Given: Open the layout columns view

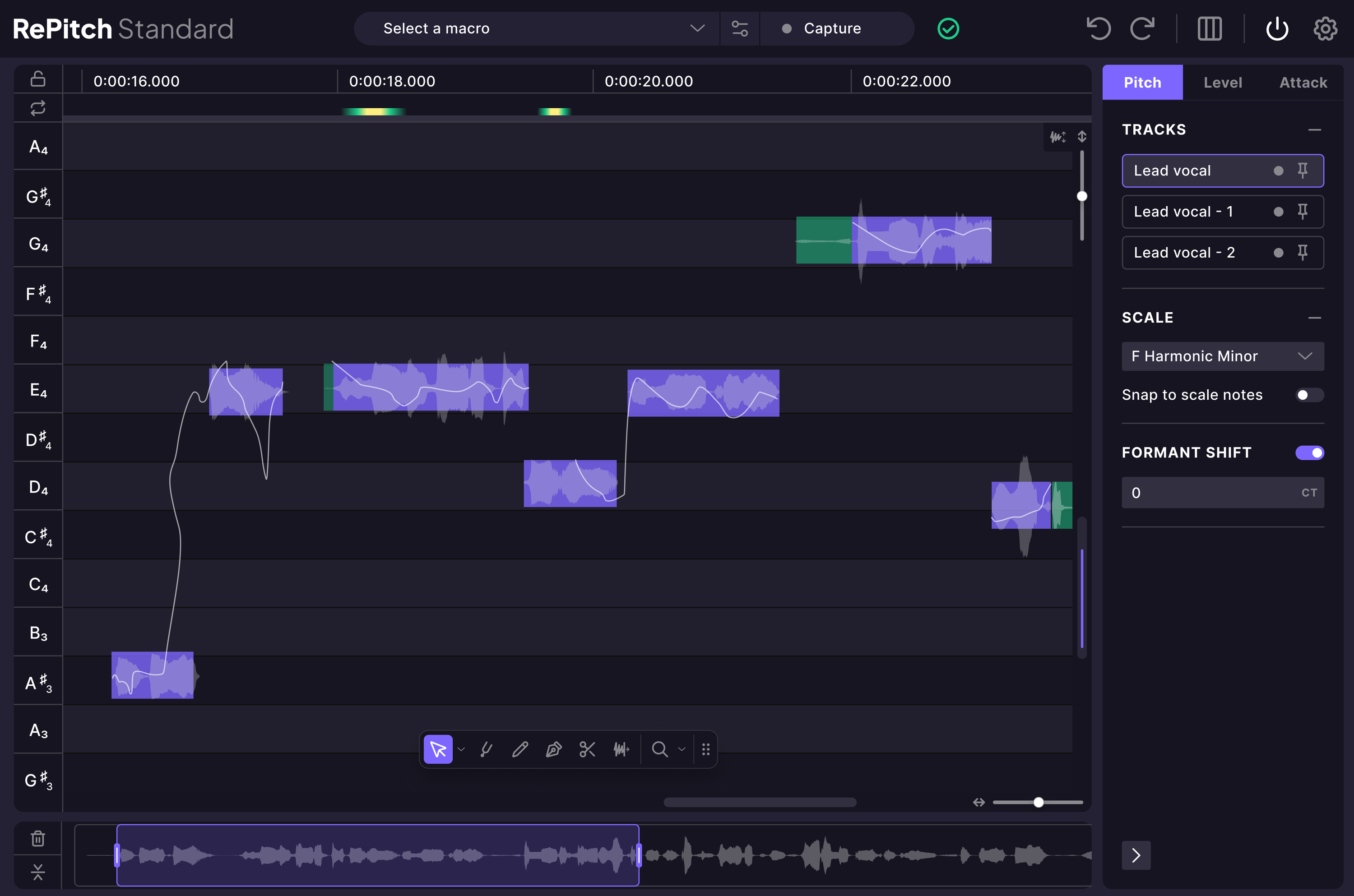Looking at the screenshot, I should tap(1210, 28).
